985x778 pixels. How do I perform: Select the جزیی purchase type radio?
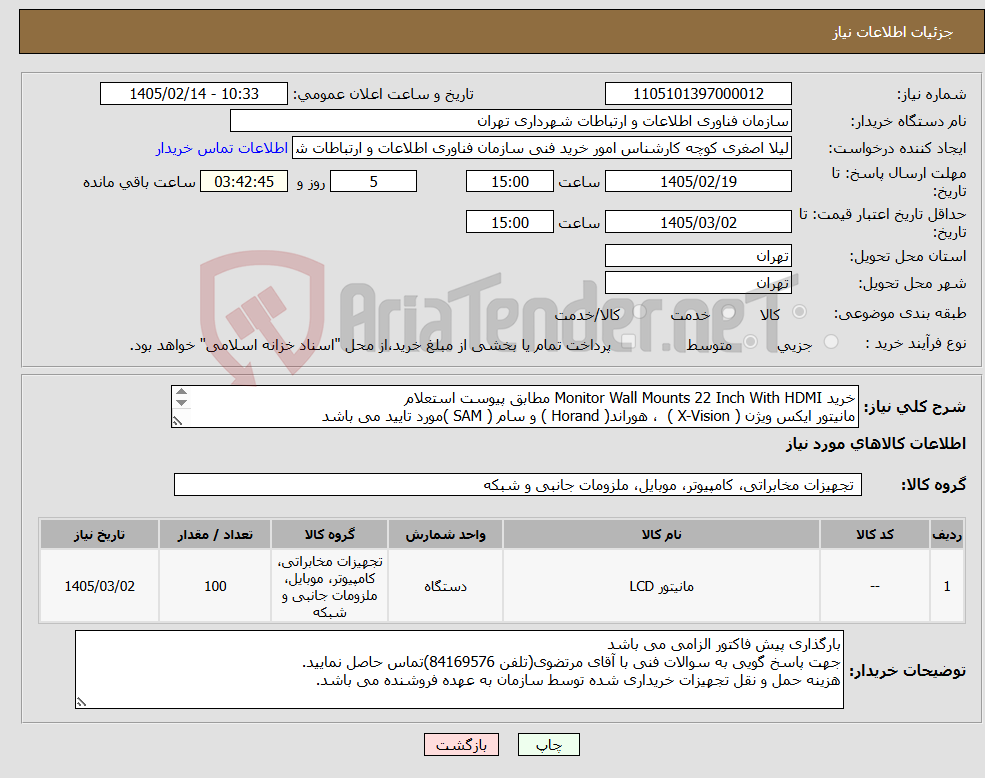click(831, 342)
